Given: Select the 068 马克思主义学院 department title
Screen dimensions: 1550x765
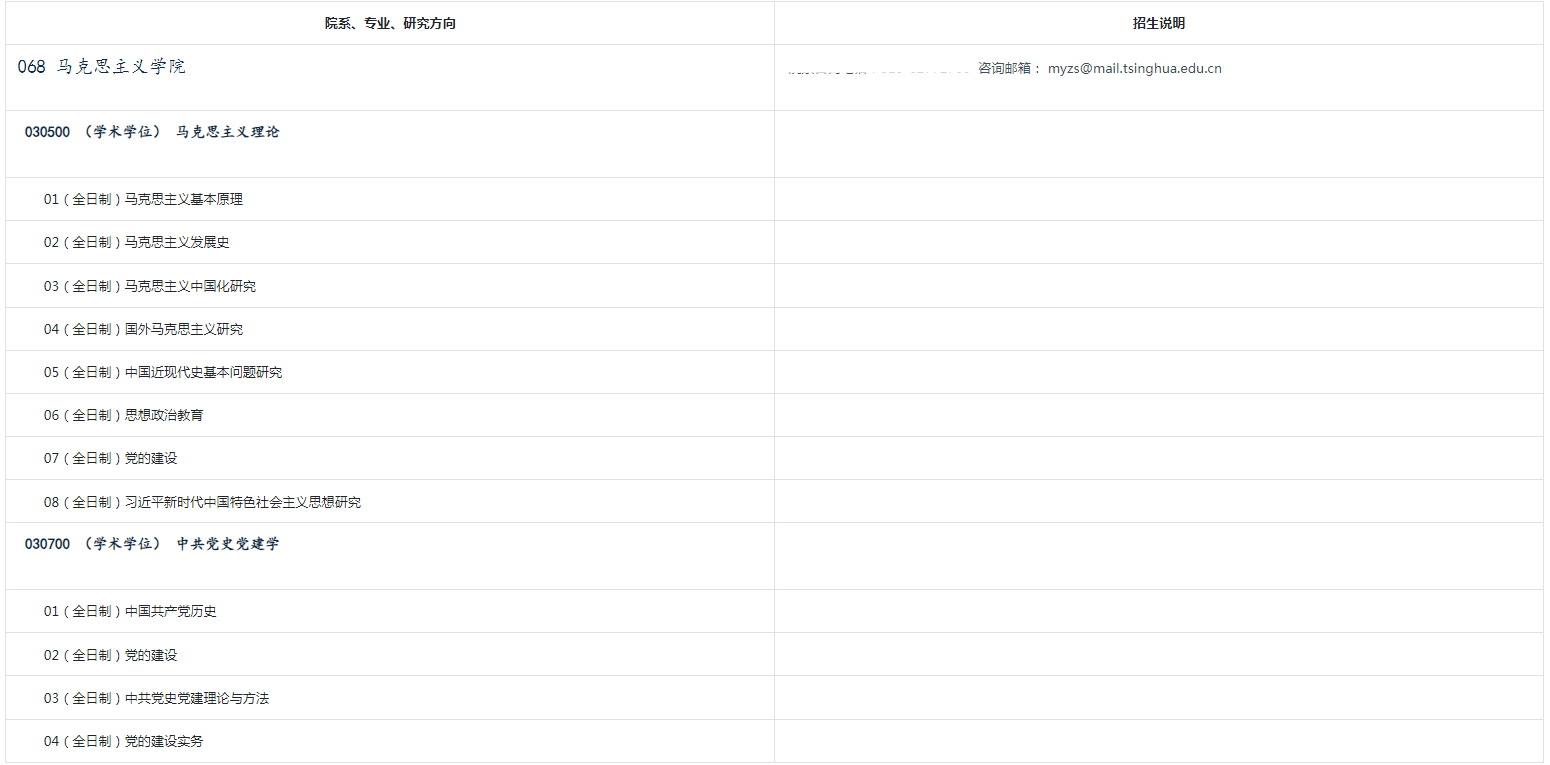Looking at the screenshot, I should [102, 67].
